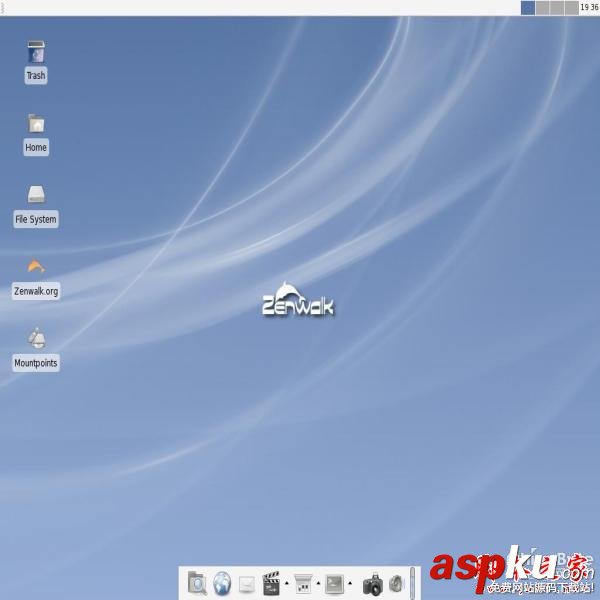Open the File System drive icon
This screenshot has height=600, width=600.
pos(36,194)
